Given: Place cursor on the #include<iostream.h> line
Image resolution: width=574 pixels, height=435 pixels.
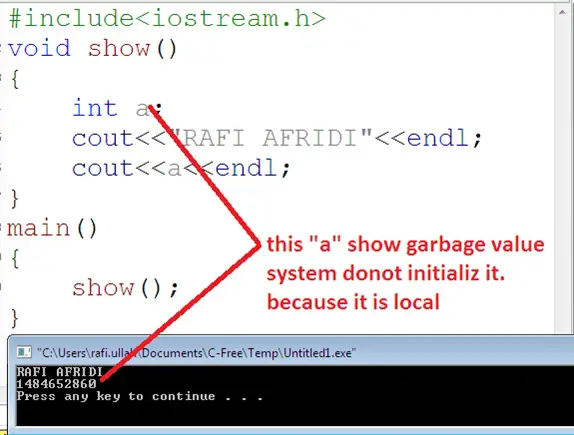Looking at the screenshot, I should [167, 19].
